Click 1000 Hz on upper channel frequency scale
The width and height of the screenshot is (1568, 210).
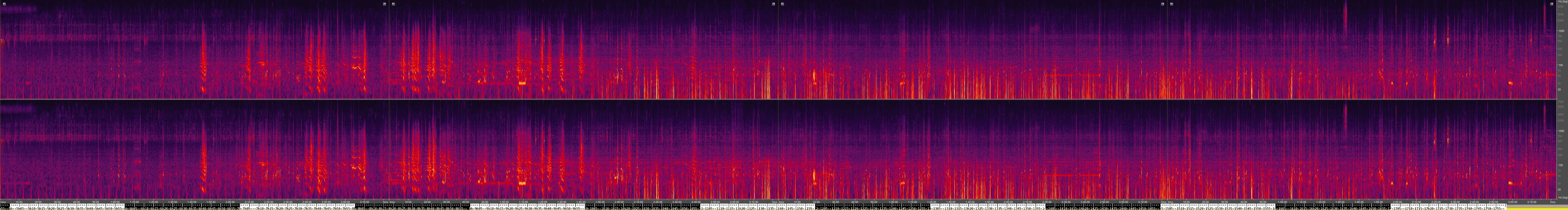(x=1561, y=30)
